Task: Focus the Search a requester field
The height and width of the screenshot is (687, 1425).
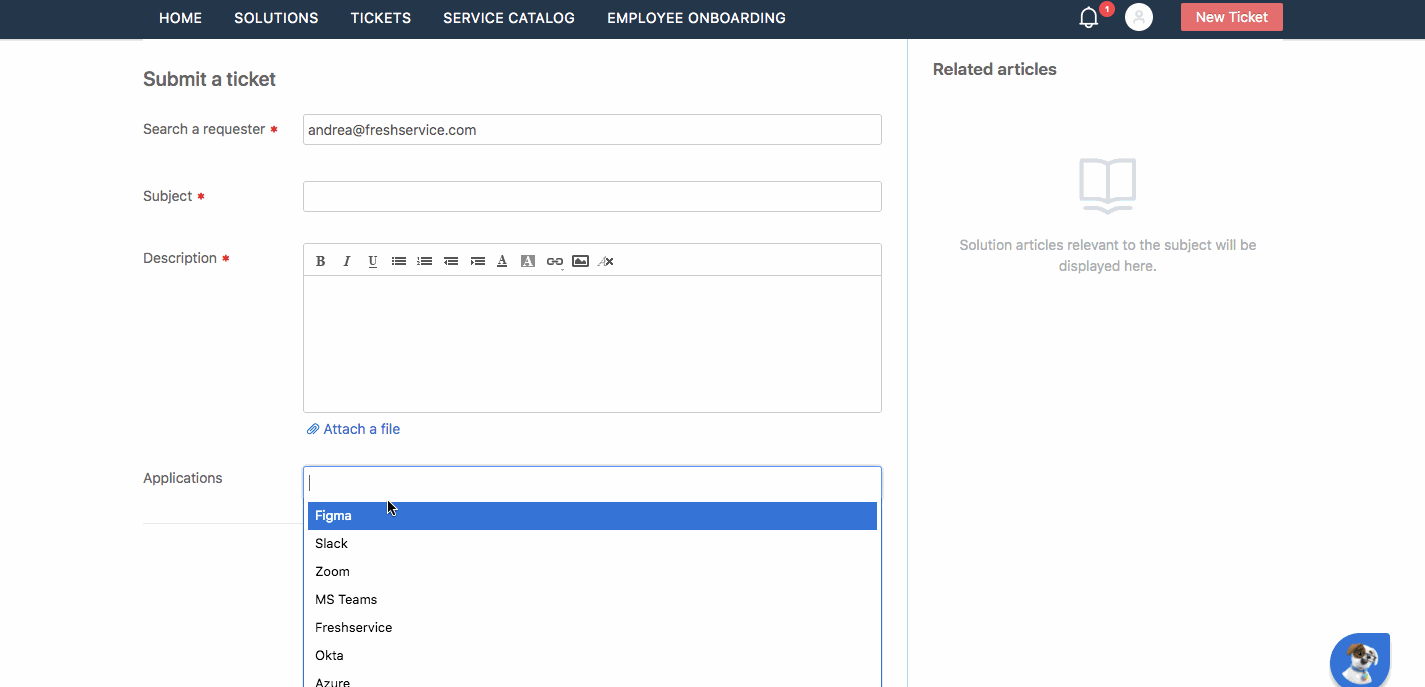Action: tap(592, 130)
